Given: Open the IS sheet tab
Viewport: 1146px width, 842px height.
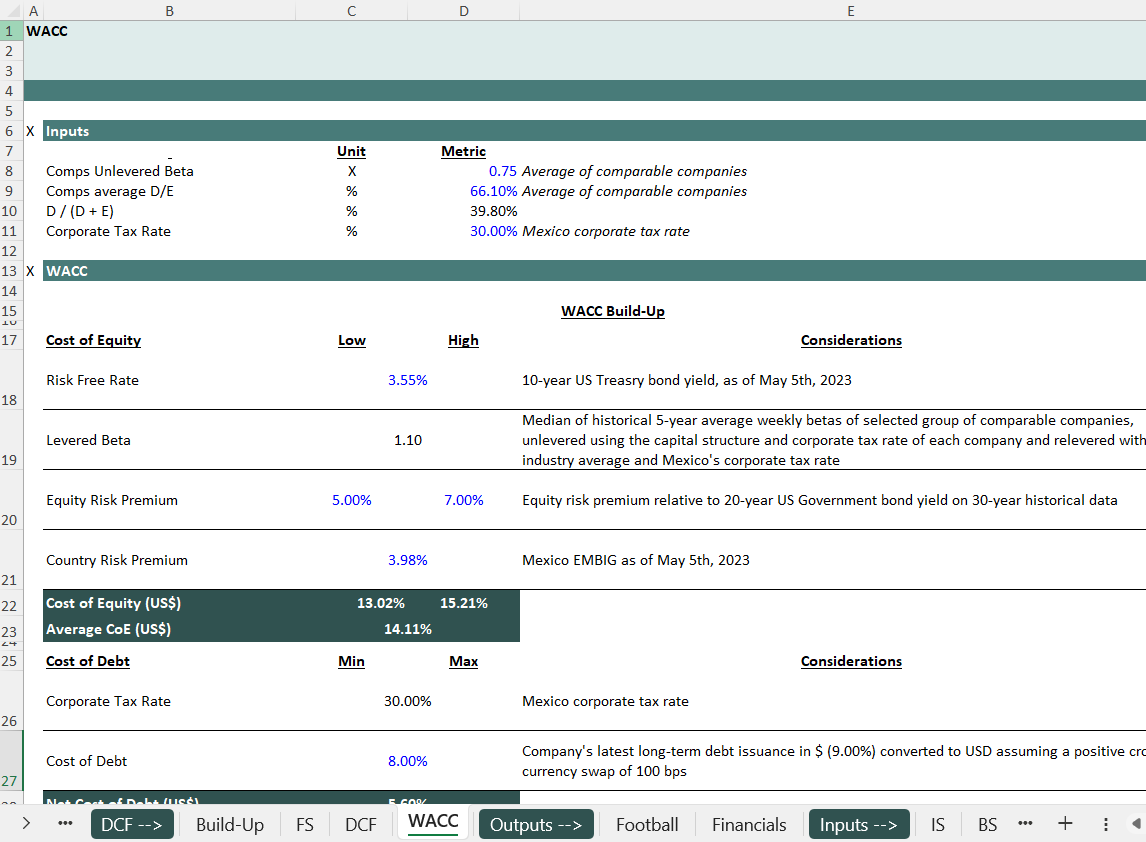Looking at the screenshot, I should pos(938,824).
